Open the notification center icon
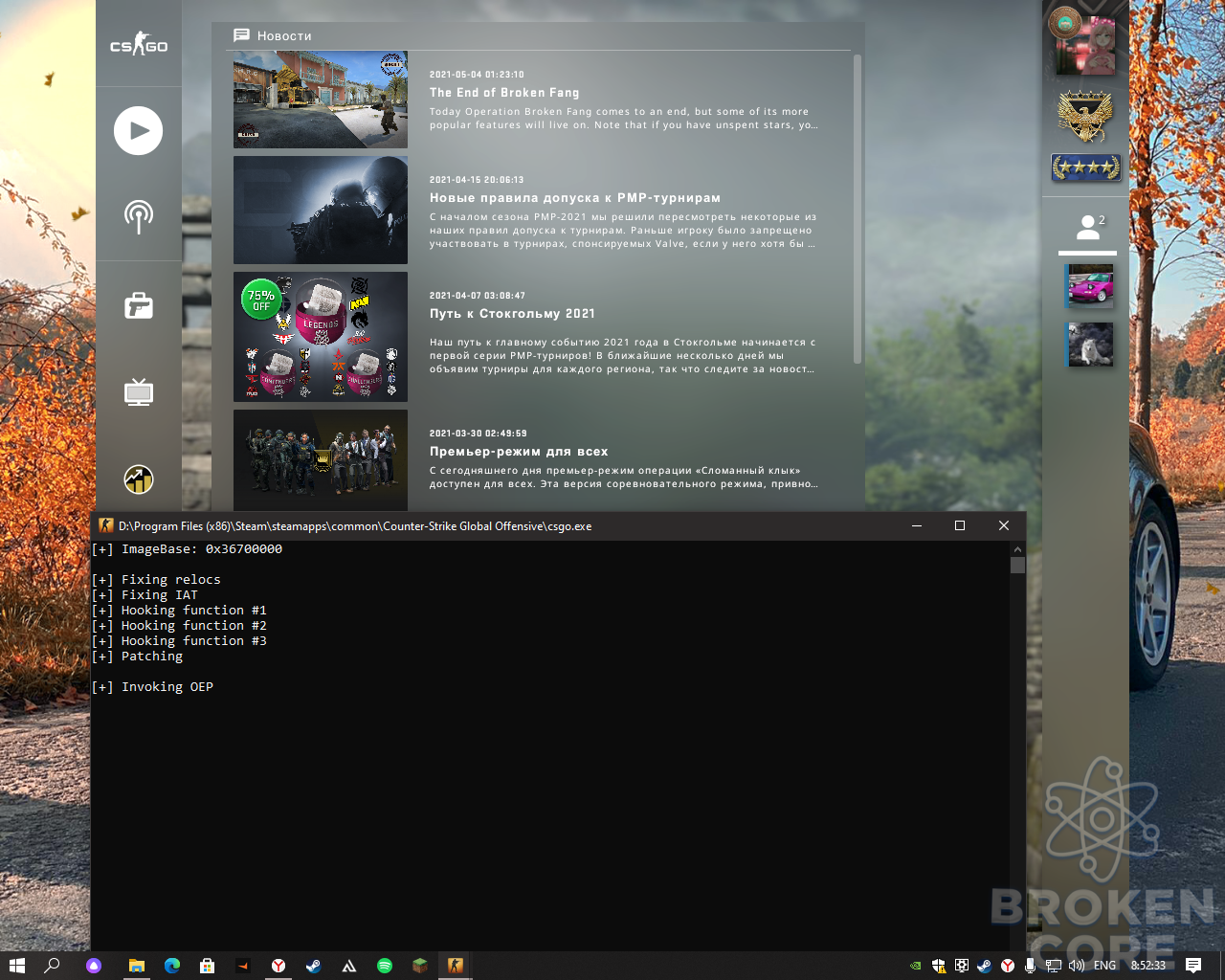The height and width of the screenshot is (980, 1225). (x=1193, y=966)
